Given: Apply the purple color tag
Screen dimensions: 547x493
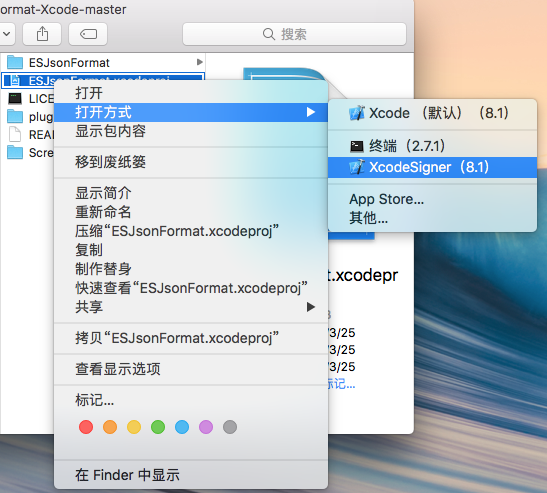Looking at the screenshot, I should (206, 427).
